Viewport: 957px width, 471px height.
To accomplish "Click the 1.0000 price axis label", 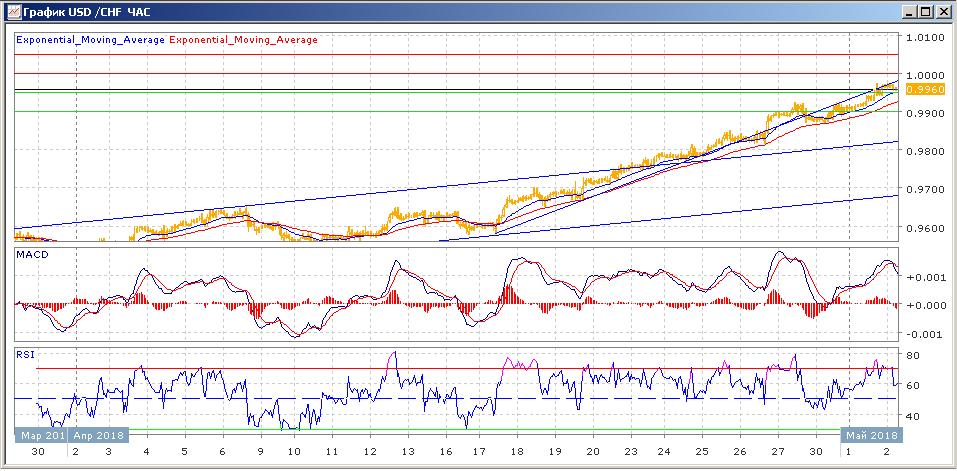I will [x=925, y=76].
